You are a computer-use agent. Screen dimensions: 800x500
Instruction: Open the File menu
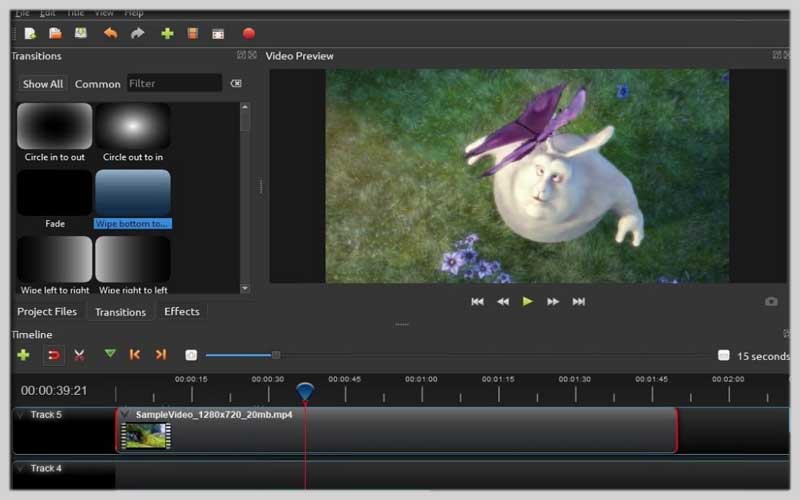pos(22,13)
